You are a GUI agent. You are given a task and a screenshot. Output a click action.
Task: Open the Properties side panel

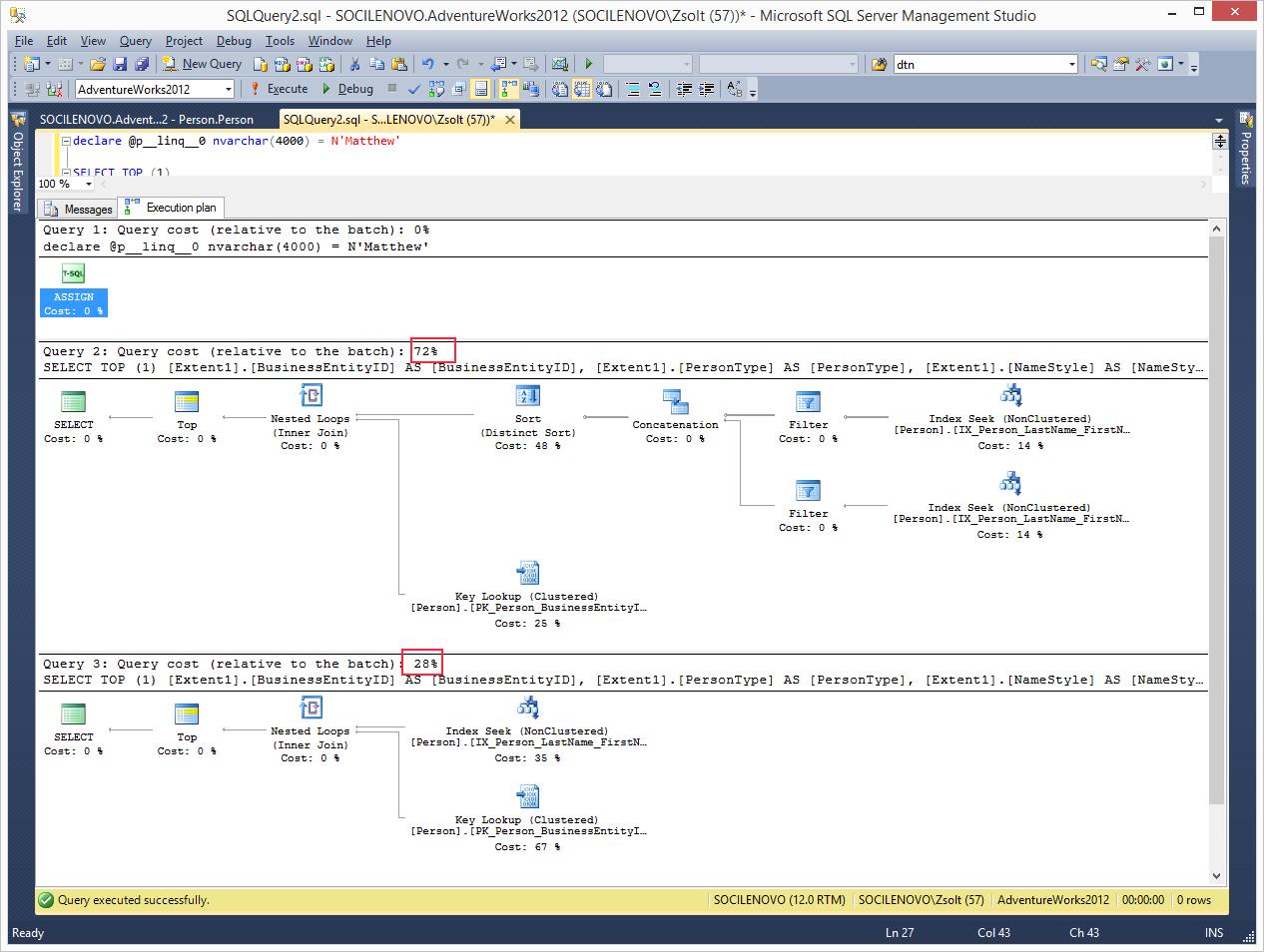(x=1246, y=149)
